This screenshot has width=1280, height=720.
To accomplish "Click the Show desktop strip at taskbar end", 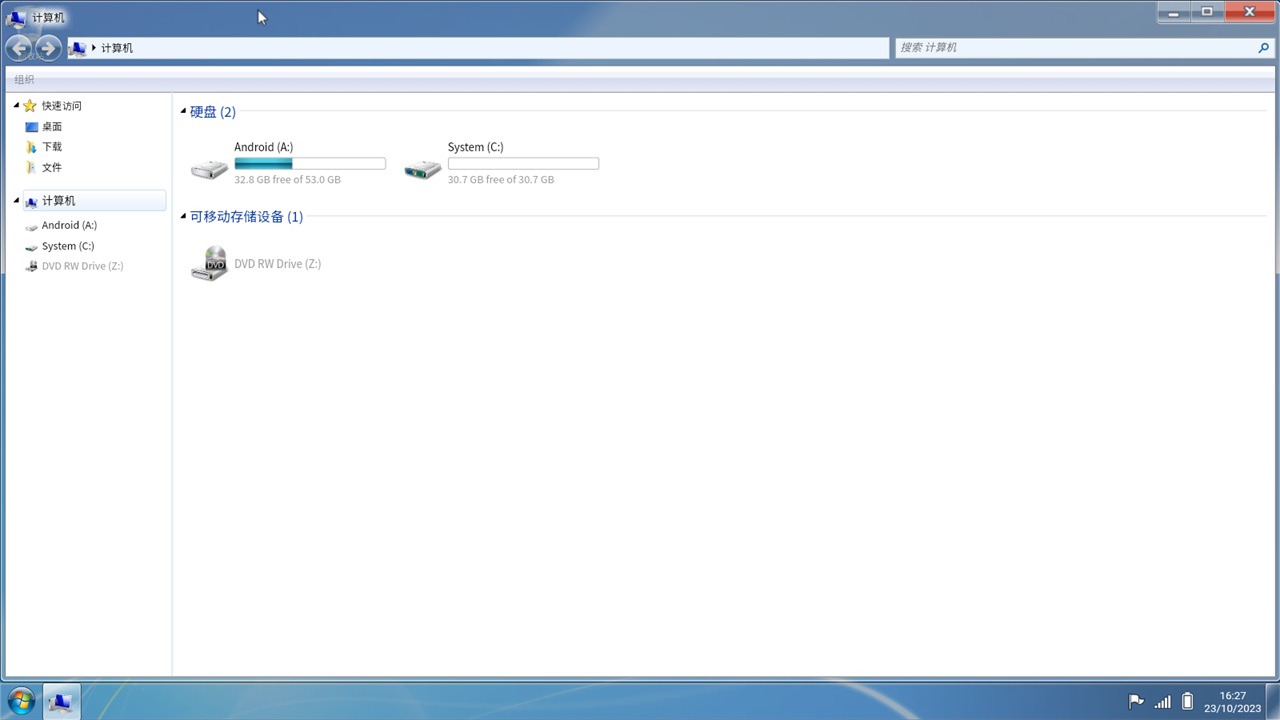I will (x=1273, y=701).
